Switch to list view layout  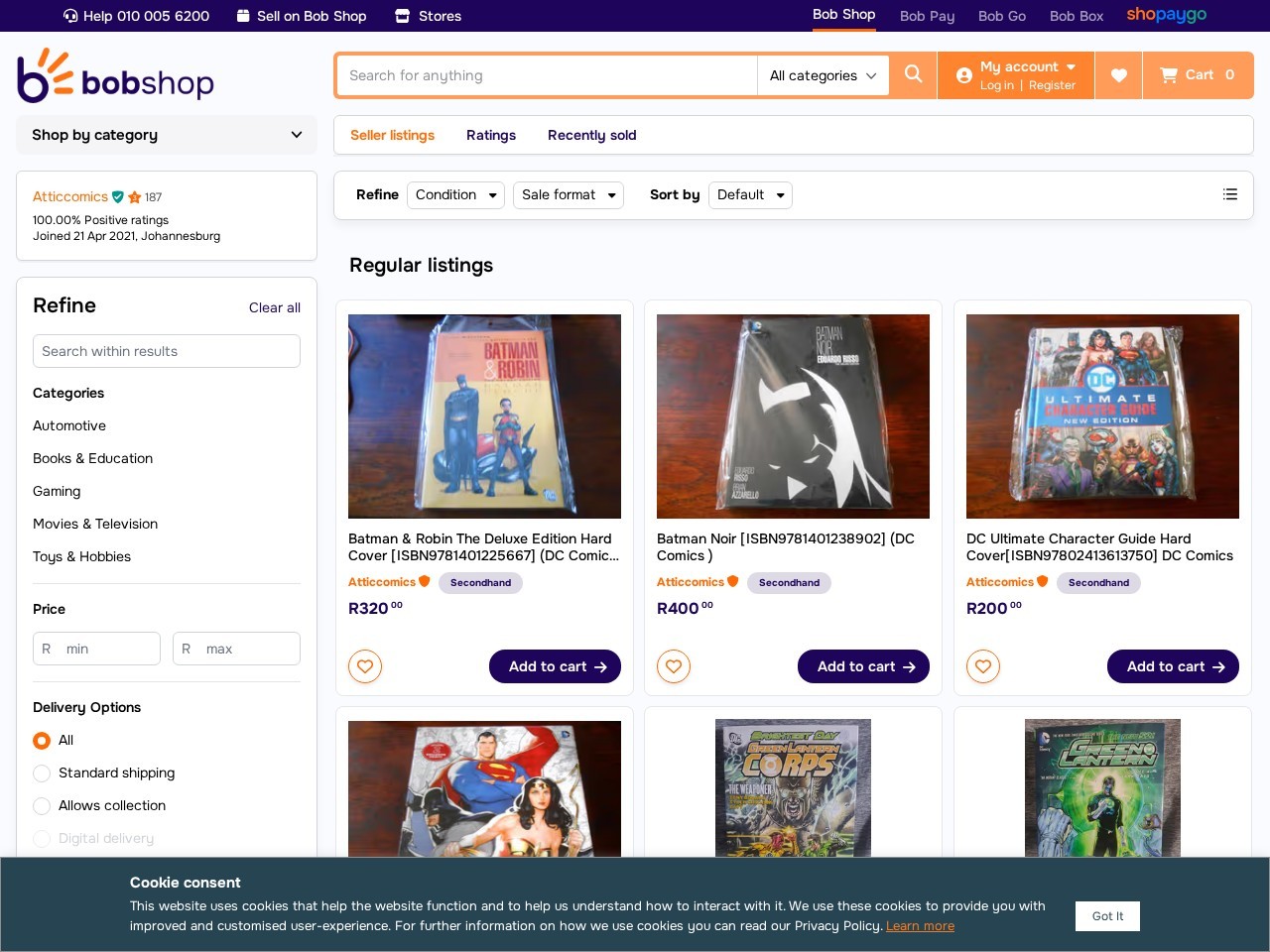[x=1230, y=194]
